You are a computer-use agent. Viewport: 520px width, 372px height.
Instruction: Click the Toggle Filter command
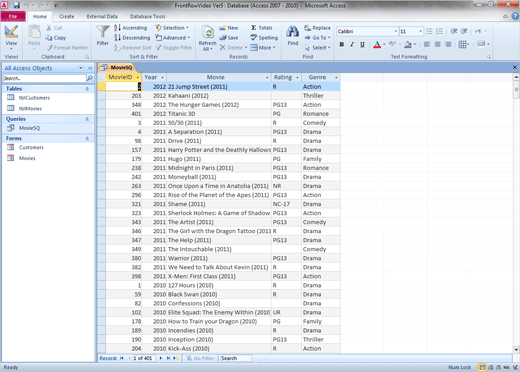pos(174,48)
